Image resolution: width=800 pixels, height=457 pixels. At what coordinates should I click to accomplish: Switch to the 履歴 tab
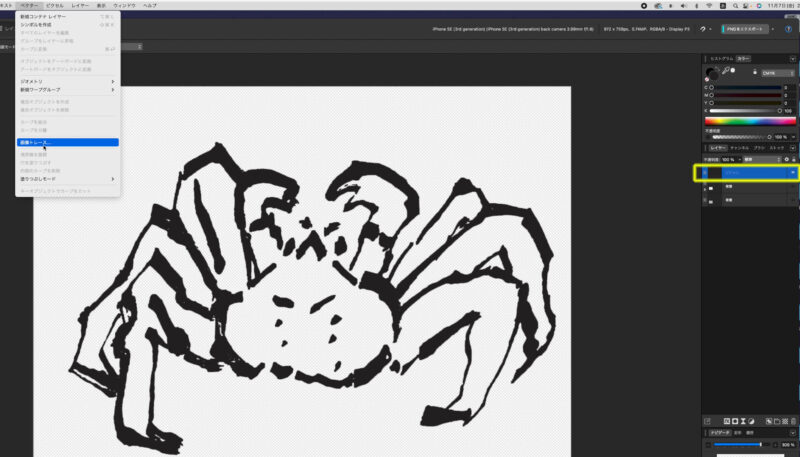[x=750, y=433]
